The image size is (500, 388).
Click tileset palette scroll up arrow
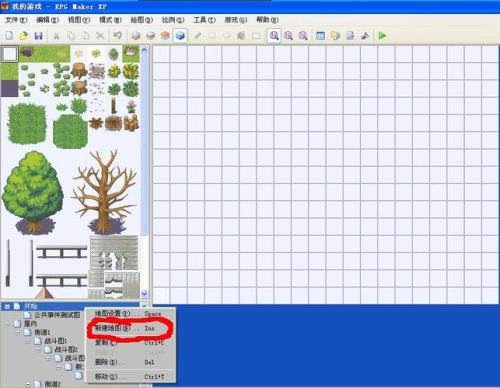[x=144, y=50]
